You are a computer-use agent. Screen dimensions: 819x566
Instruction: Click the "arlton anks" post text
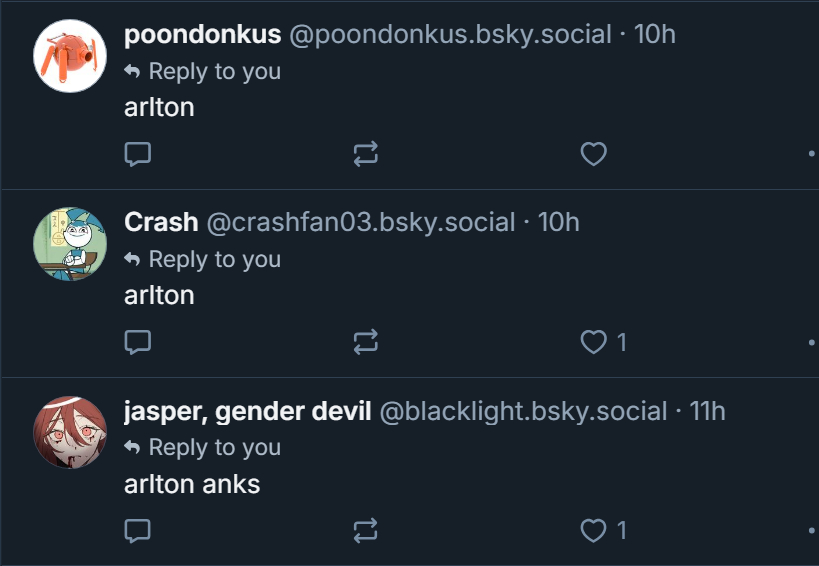point(192,484)
